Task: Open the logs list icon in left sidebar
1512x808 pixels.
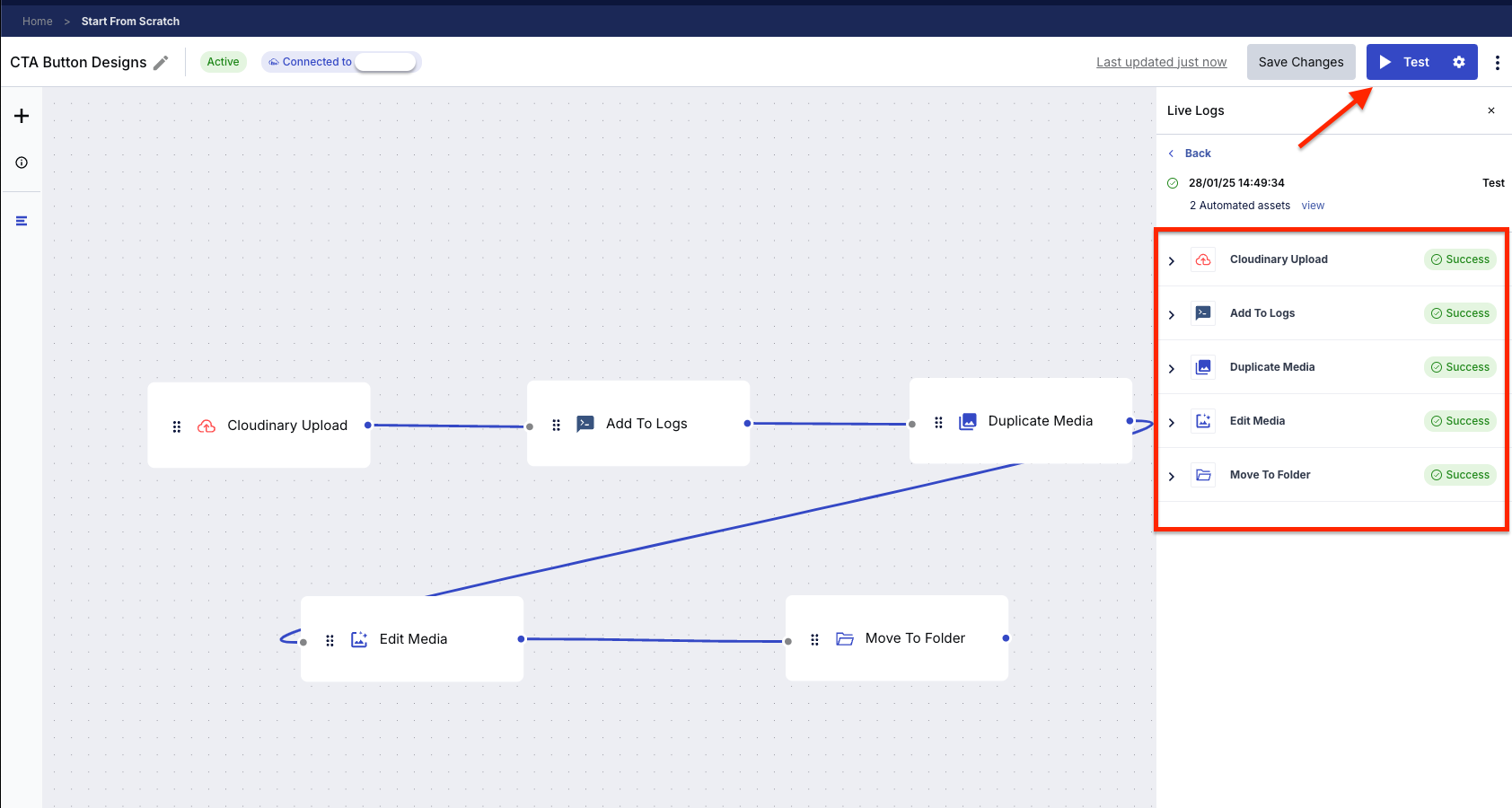Action: pos(22,221)
